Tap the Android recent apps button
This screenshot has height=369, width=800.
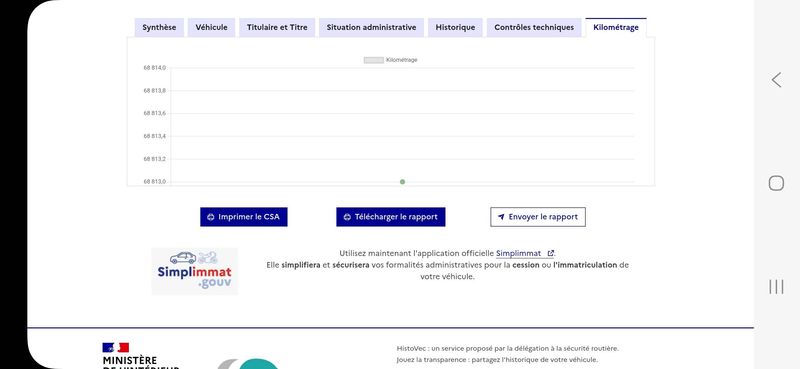pyautogui.click(x=776, y=287)
